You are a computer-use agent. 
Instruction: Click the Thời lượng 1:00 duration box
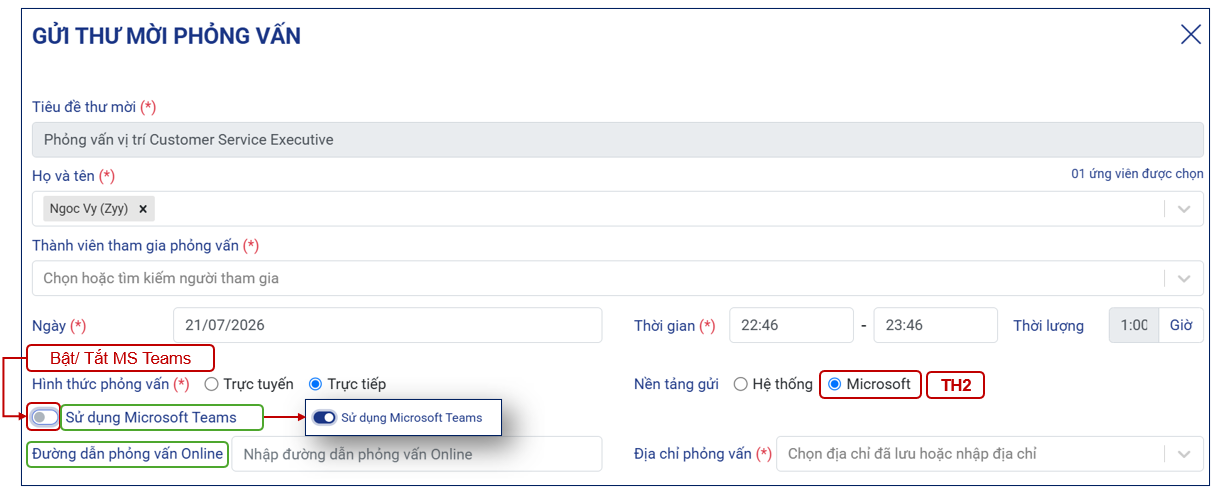1134,325
